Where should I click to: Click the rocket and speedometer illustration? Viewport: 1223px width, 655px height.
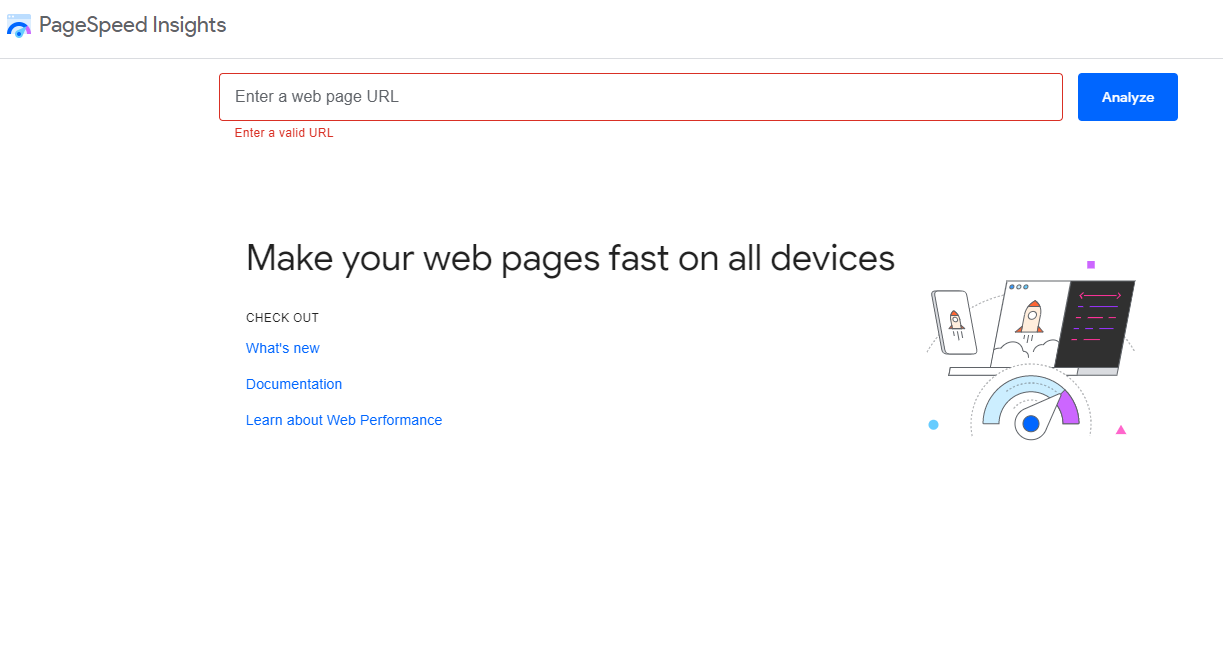tap(1030, 349)
